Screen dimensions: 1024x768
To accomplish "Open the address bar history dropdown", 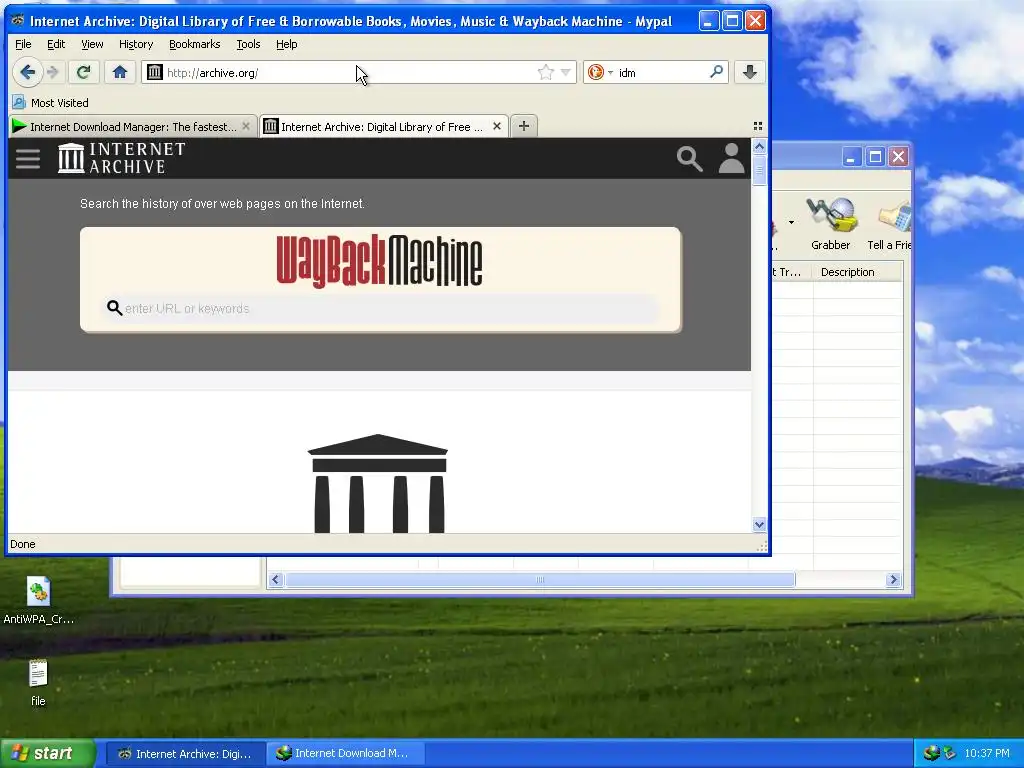I will click(566, 72).
